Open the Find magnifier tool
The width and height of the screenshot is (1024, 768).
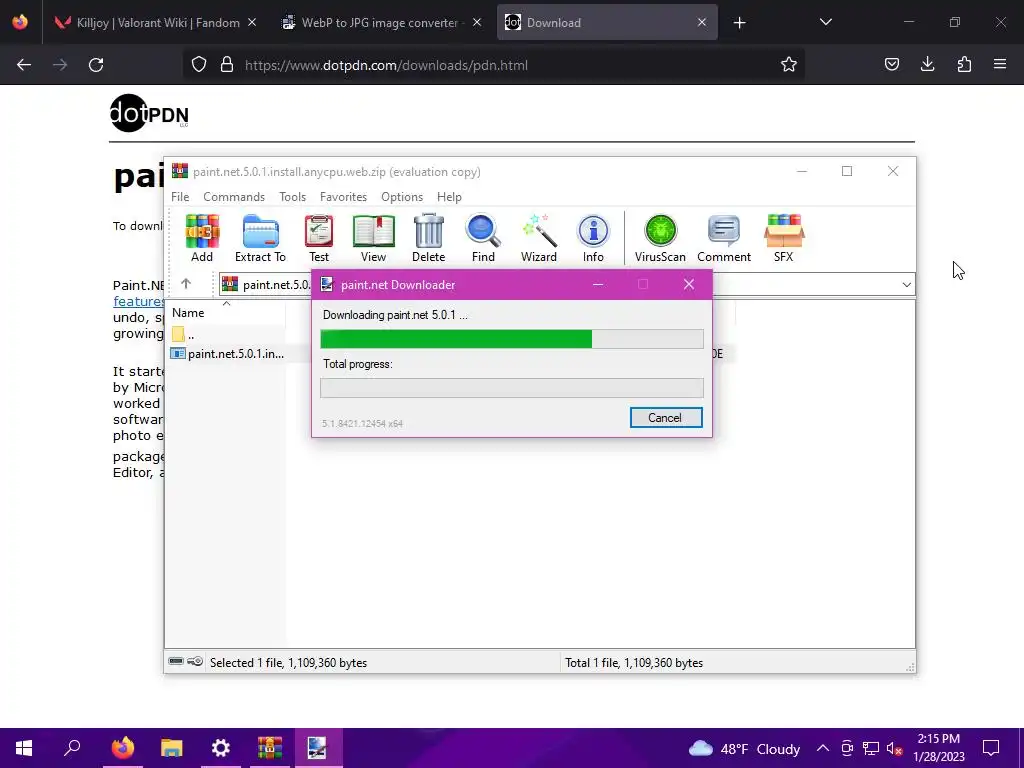coord(483,238)
